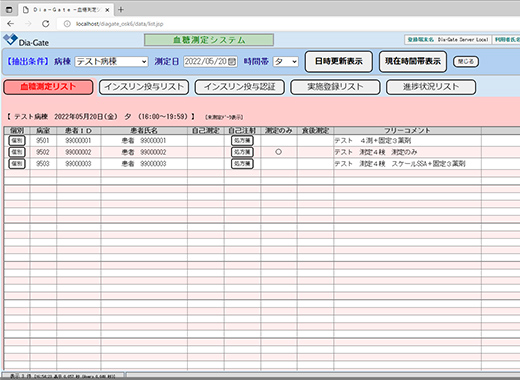
Task: Click the 測定のみ column header
Action: tap(279, 130)
